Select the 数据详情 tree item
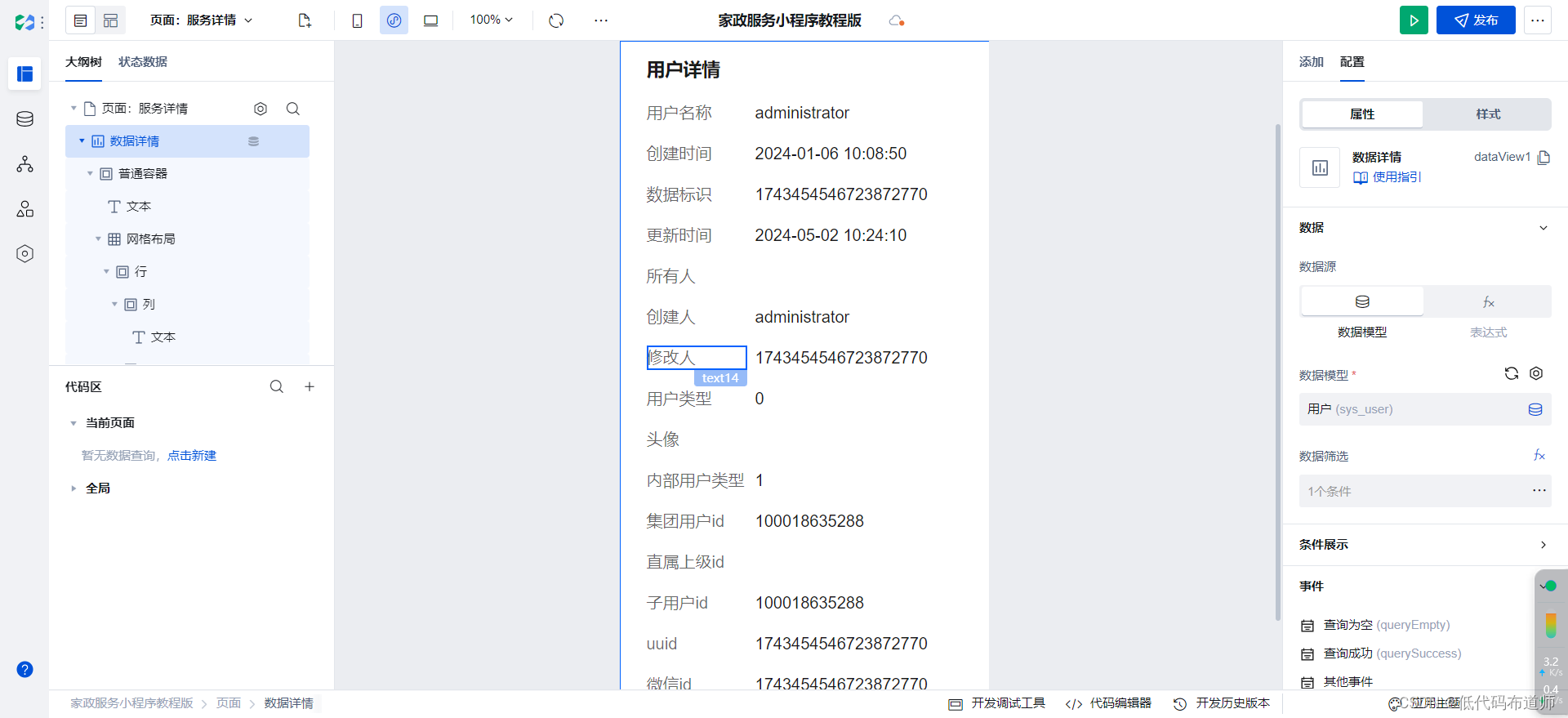1568x718 pixels. 187,141
